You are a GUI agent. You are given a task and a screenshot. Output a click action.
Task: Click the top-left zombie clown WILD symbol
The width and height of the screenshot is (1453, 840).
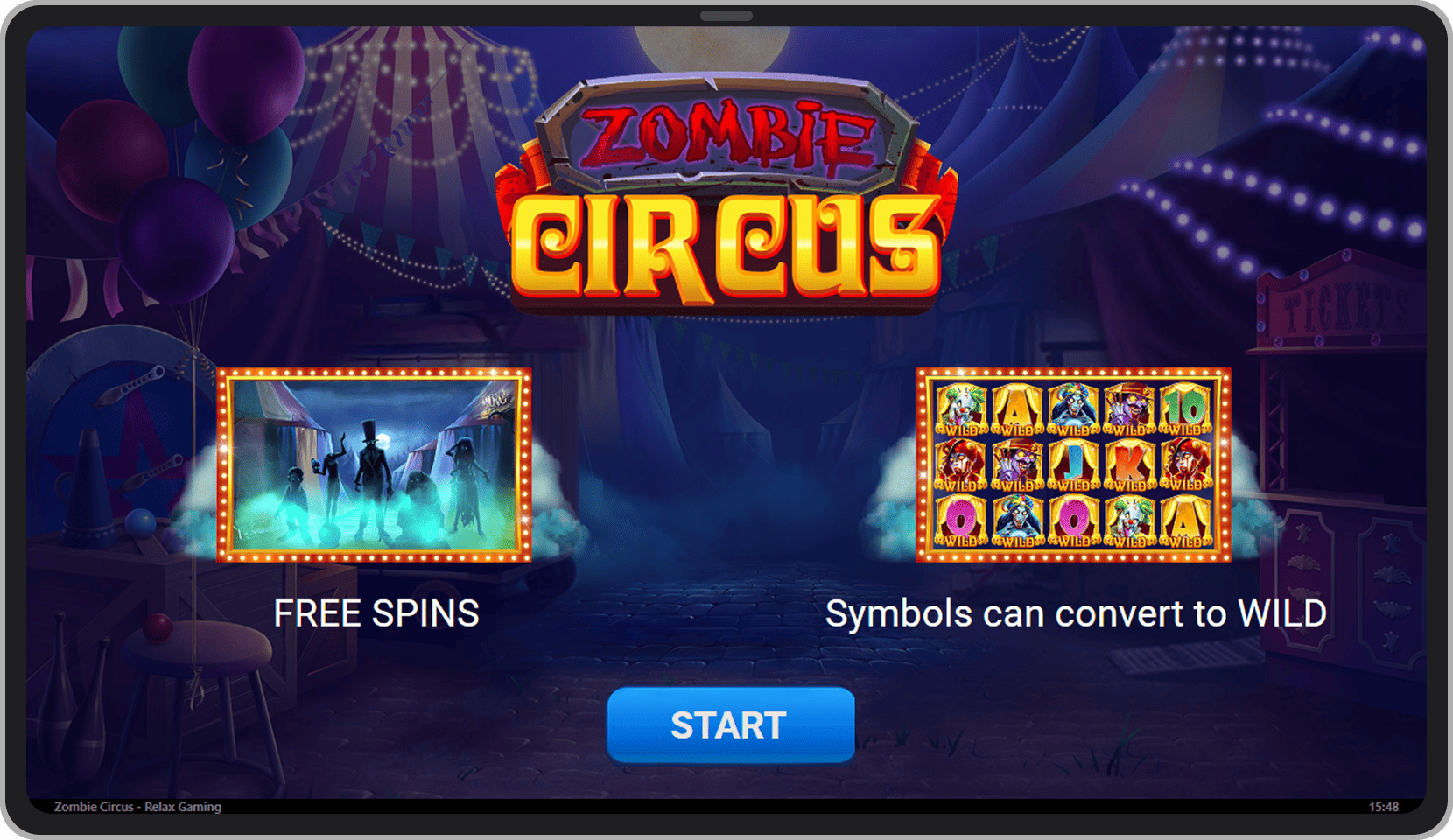point(960,409)
